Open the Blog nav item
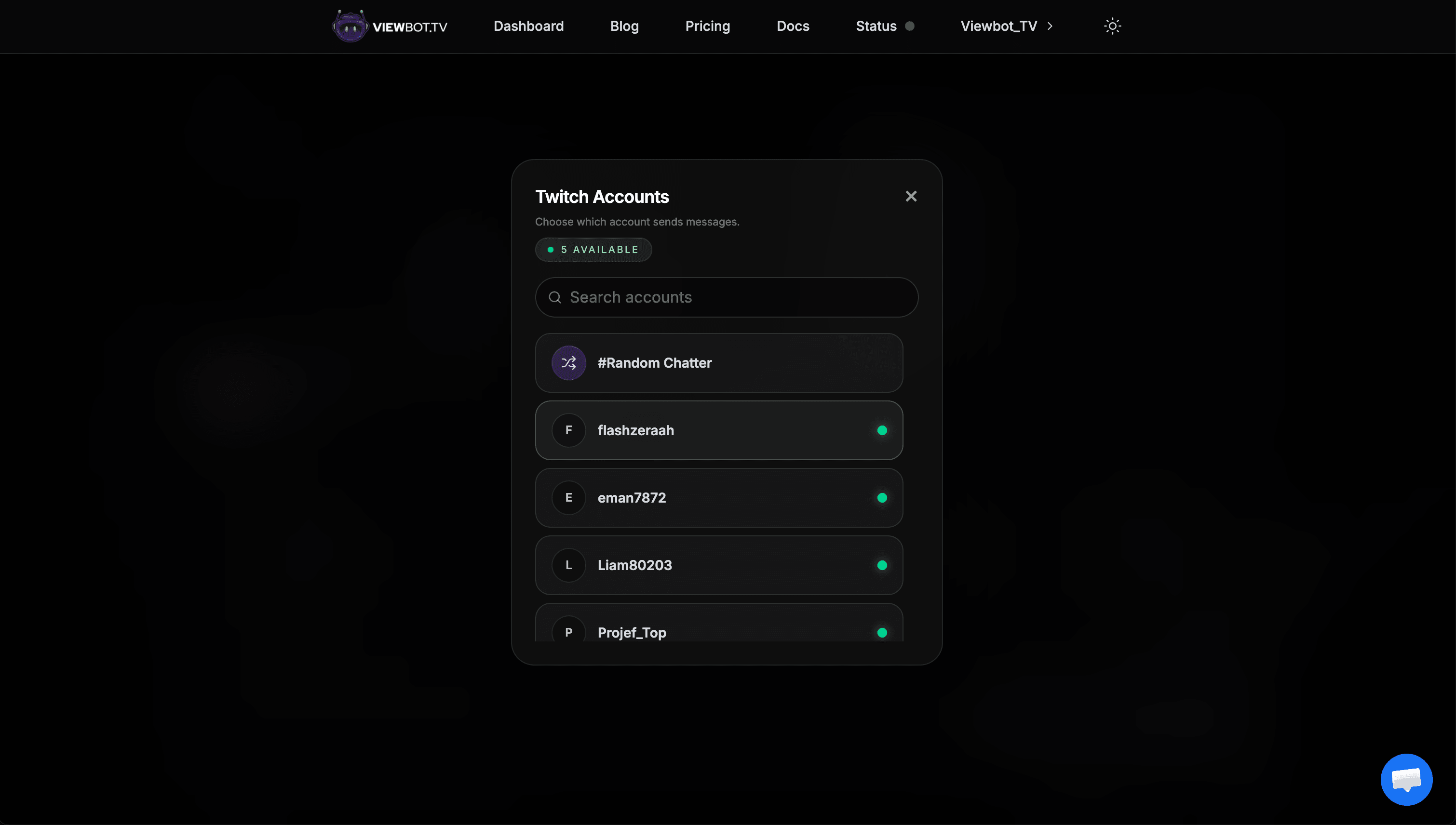Viewport: 1456px width, 825px height. (624, 26)
